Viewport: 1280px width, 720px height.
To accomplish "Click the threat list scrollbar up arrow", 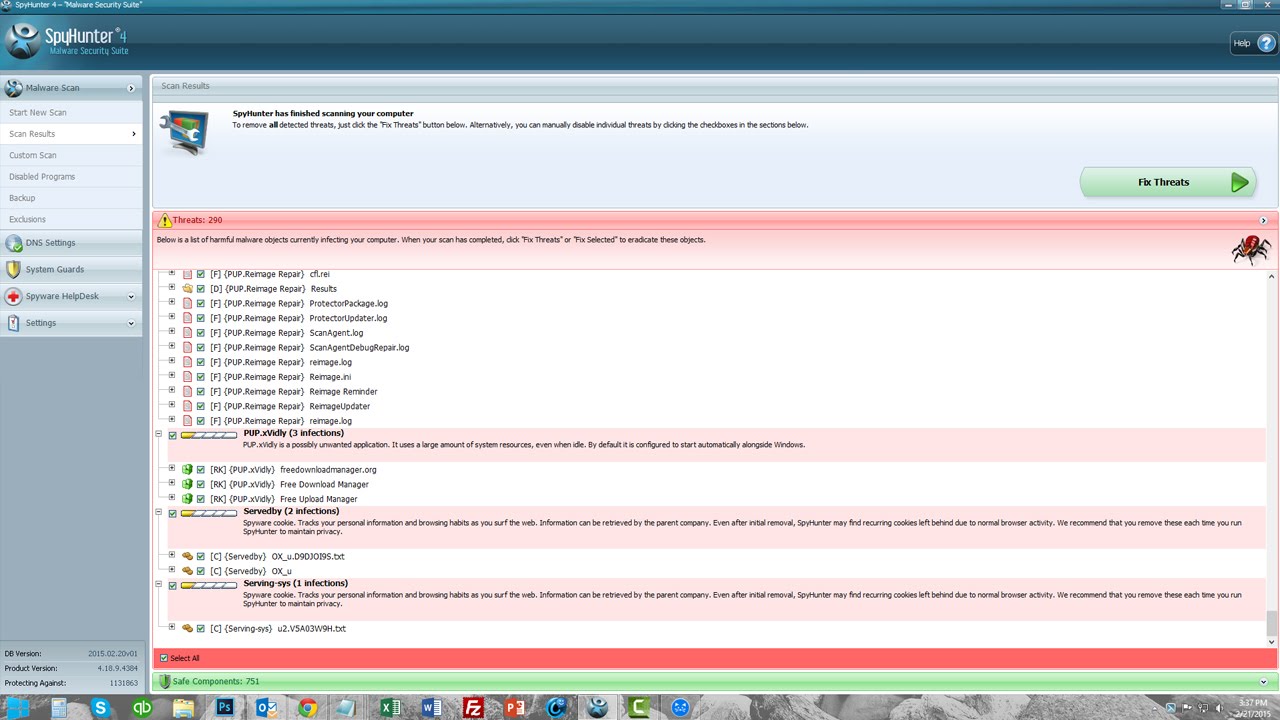I will coord(1272,276).
